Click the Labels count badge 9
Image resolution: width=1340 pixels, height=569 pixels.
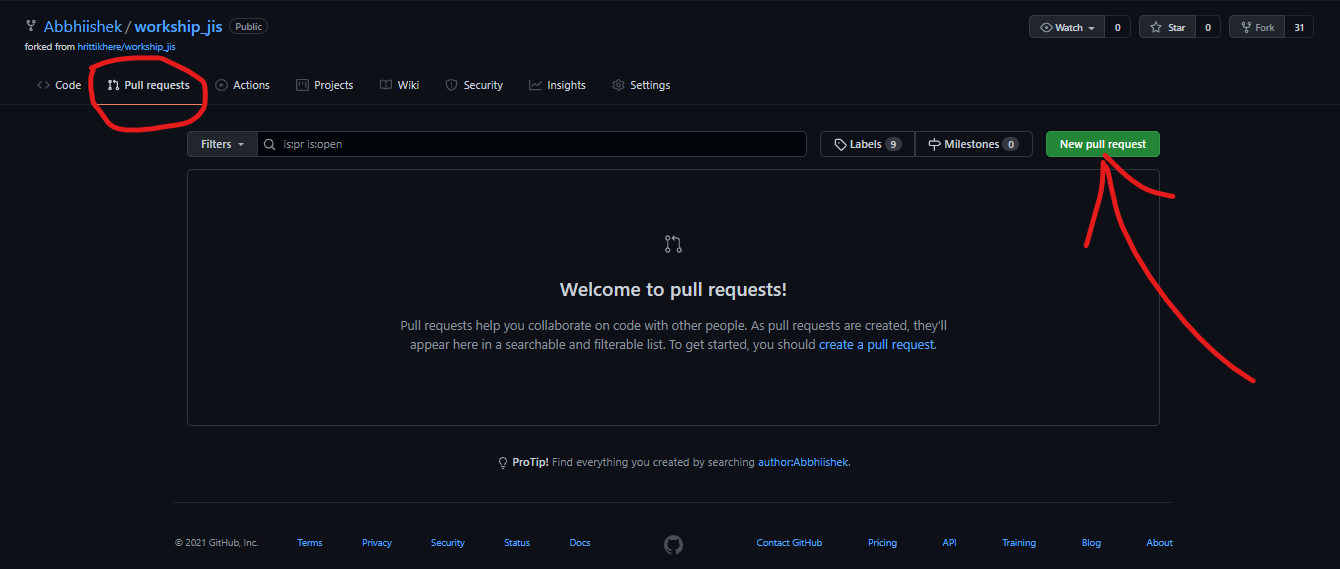tap(893, 144)
